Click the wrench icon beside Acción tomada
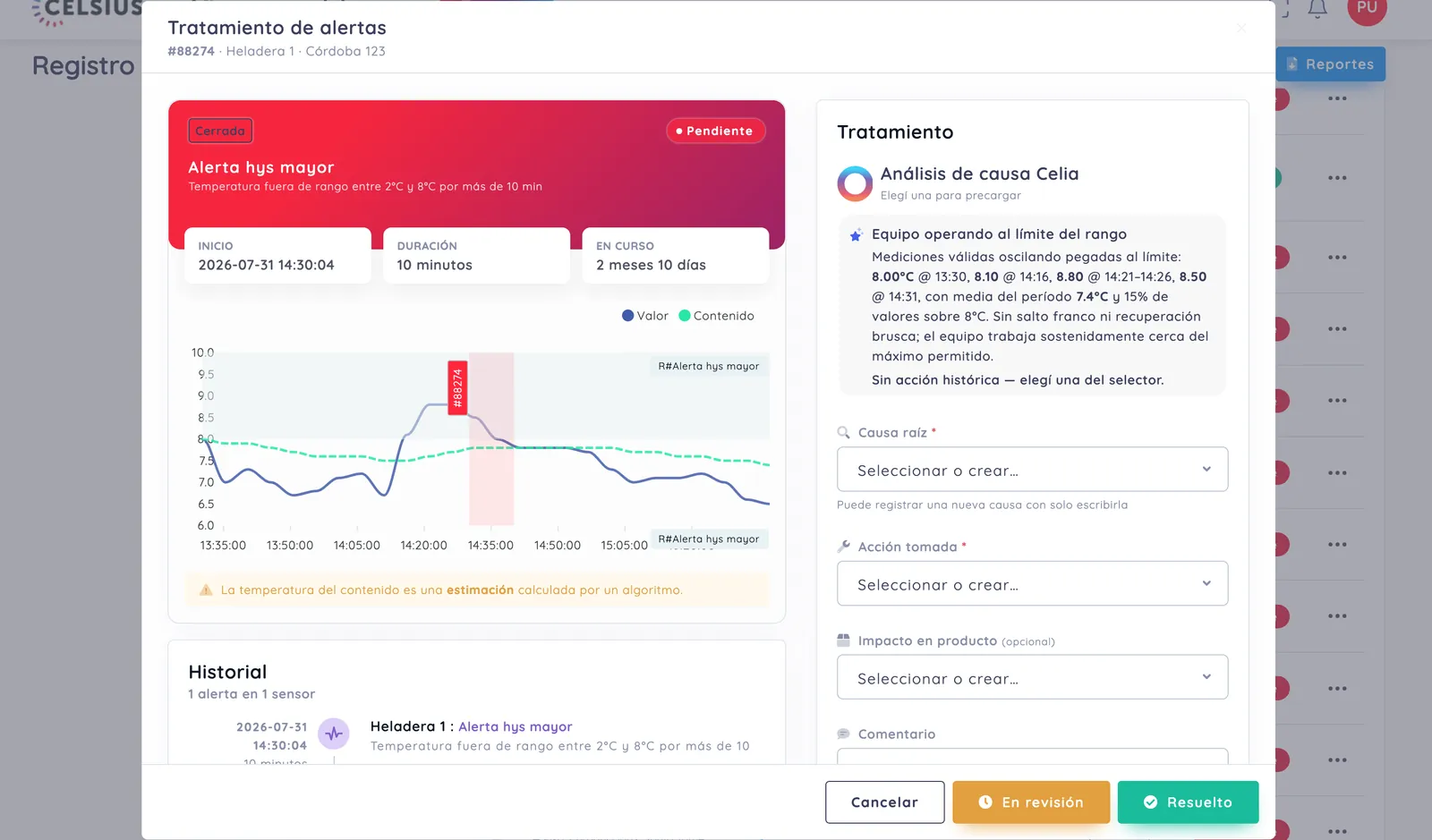The height and width of the screenshot is (840, 1432). [x=843, y=547]
